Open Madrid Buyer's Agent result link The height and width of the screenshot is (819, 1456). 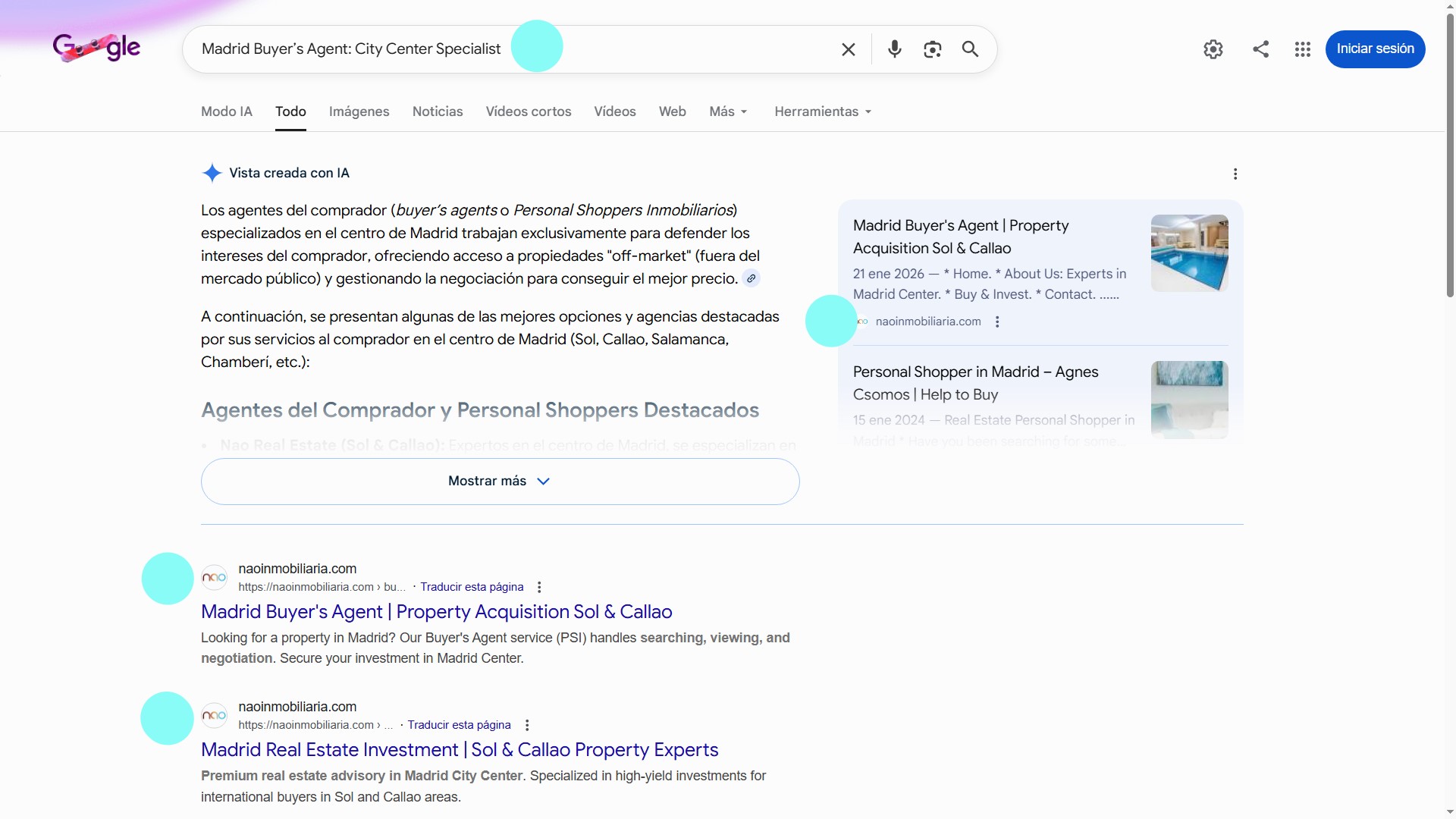436,612
